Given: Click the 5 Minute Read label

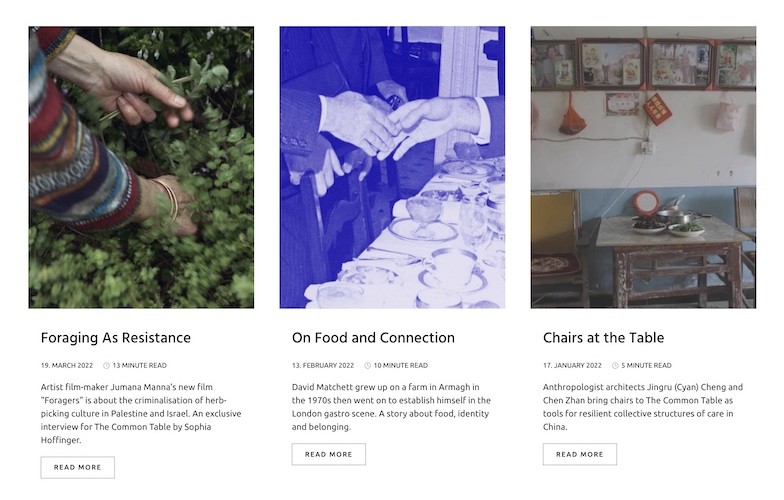Looking at the screenshot, I should tap(646, 366).
